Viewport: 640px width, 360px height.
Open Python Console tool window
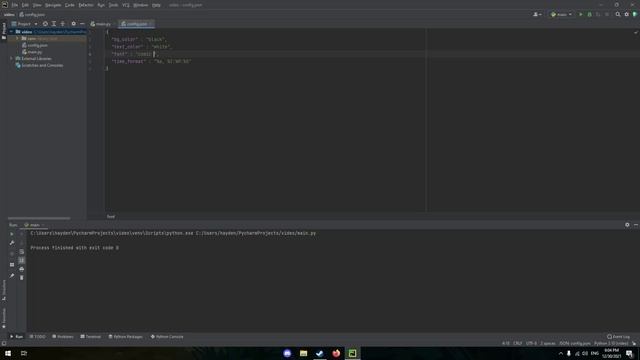[x=167, y=337]
